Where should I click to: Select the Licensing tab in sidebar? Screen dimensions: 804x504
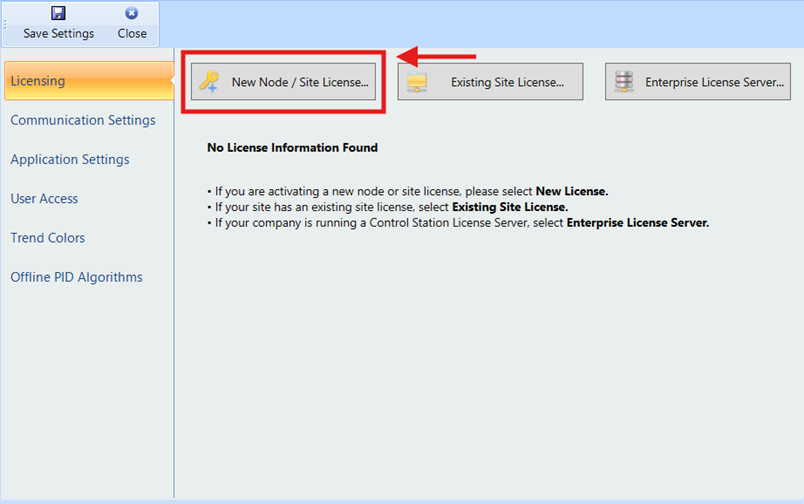coord(38,81)
